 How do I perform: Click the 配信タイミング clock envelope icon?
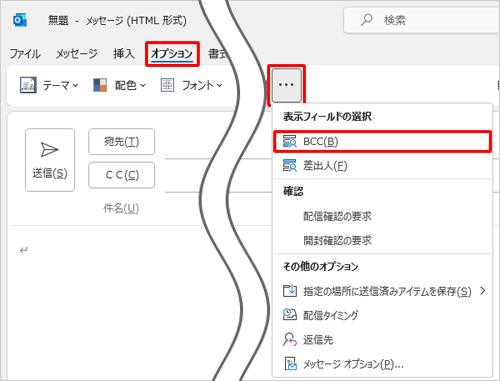click(x=290, y=315)
